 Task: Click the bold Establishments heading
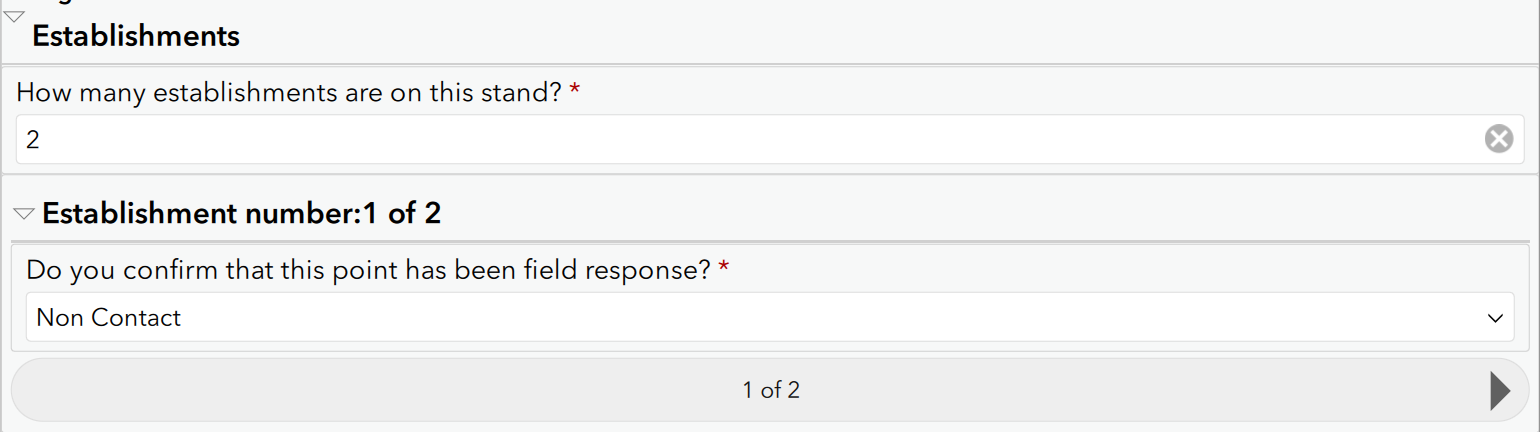pos(136,37)
